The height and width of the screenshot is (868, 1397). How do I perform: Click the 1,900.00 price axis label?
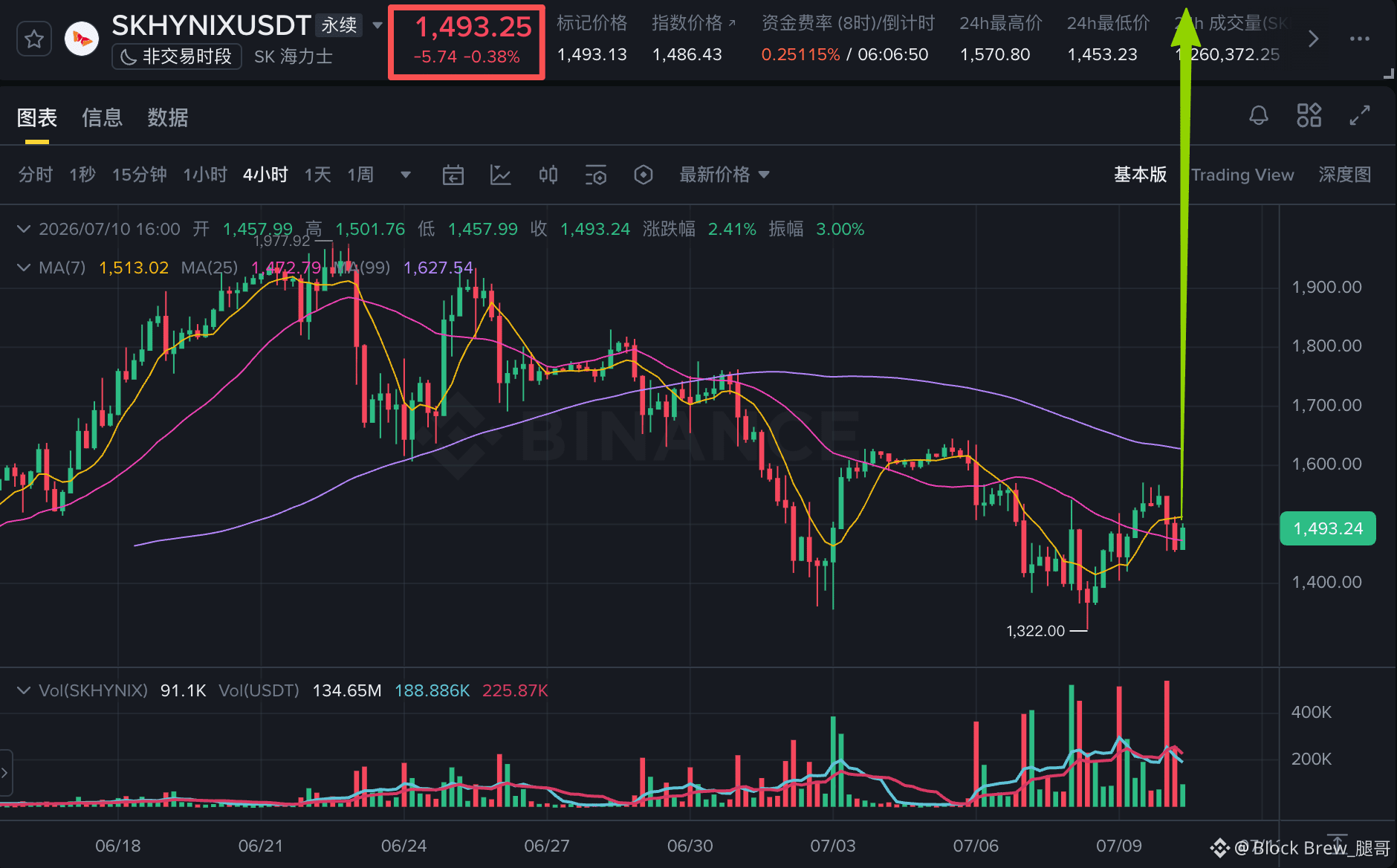point(1327,287)
